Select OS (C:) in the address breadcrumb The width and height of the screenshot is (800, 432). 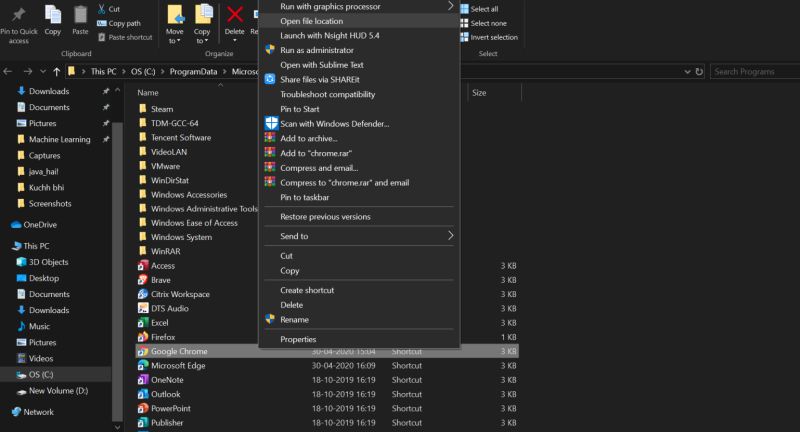[x=143, y=71]
